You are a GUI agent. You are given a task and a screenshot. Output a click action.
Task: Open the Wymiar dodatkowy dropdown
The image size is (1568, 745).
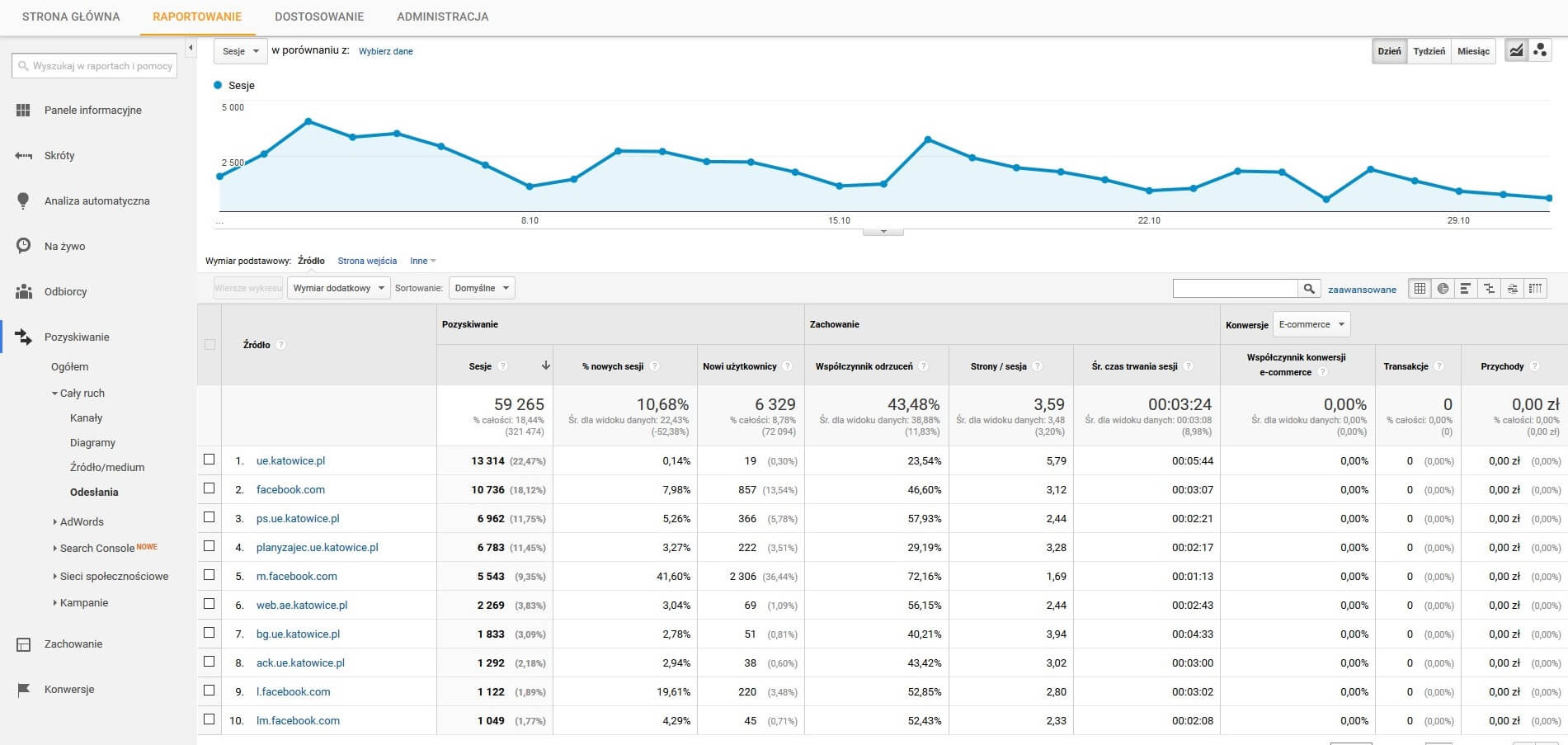(339, 288)
